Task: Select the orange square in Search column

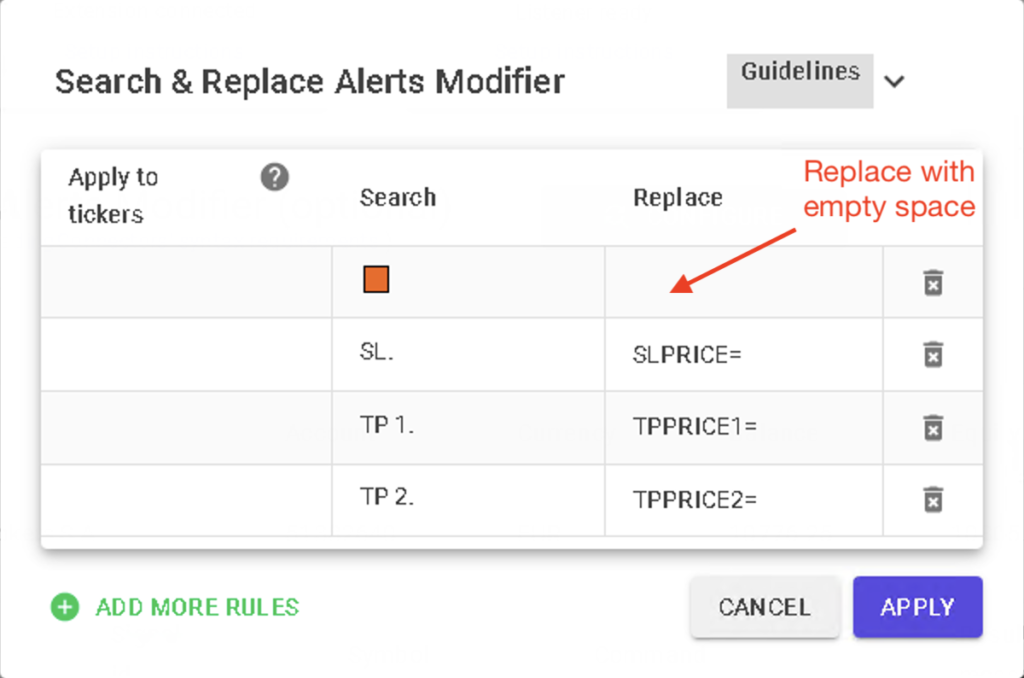Action: [x=376, y=280]
